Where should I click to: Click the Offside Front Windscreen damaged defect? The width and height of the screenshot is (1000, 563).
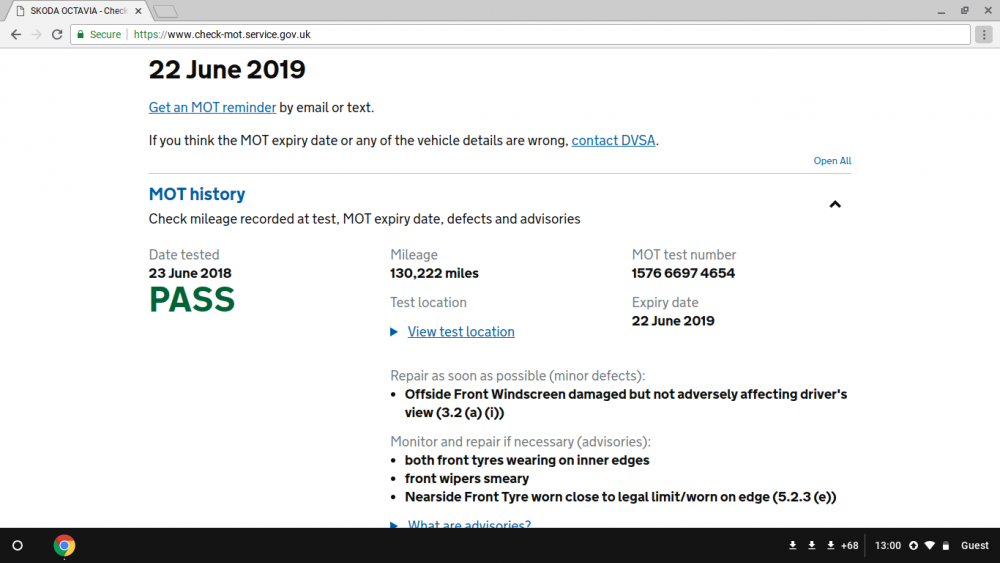tap(626, 404)
